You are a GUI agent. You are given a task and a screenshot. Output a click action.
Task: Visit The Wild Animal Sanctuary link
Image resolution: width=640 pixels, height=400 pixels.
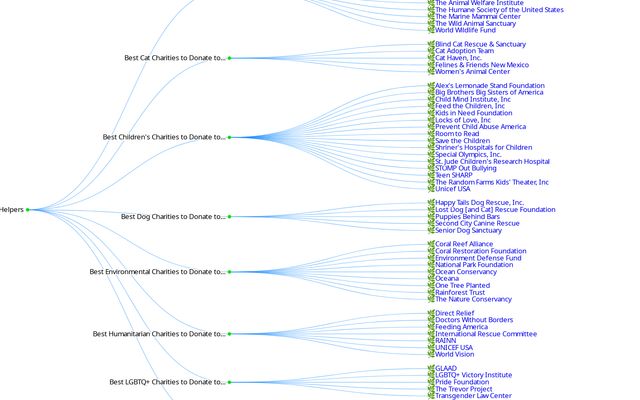point(476,23)
